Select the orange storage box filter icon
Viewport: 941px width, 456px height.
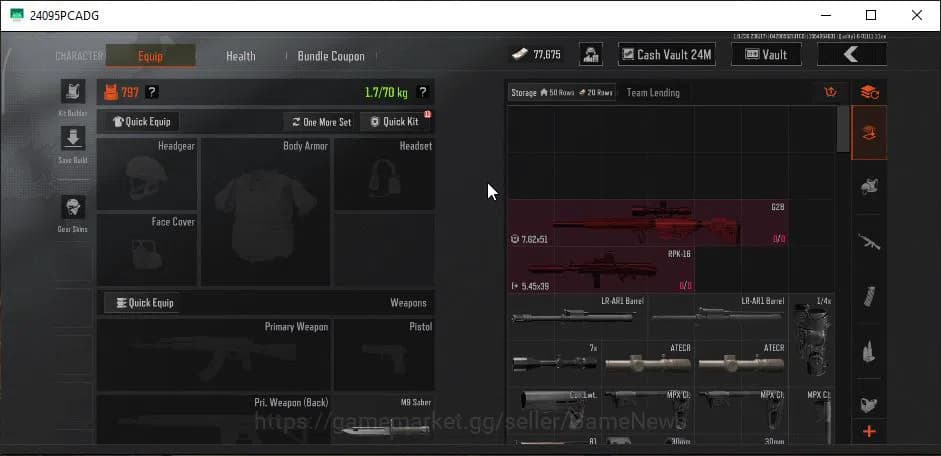pos(869,133)
